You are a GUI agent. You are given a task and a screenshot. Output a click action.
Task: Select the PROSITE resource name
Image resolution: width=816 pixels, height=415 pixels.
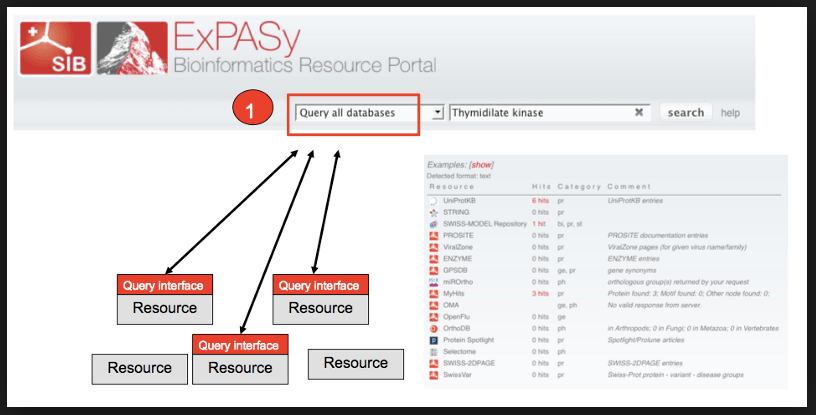pos(458,235)
